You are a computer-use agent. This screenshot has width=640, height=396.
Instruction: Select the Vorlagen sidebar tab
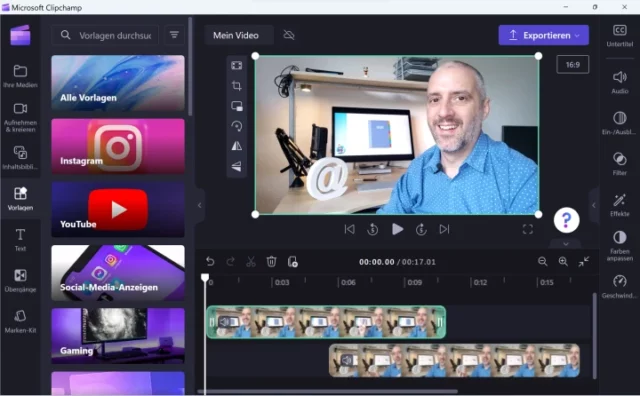pyautogui.click(x=20, y=199)
